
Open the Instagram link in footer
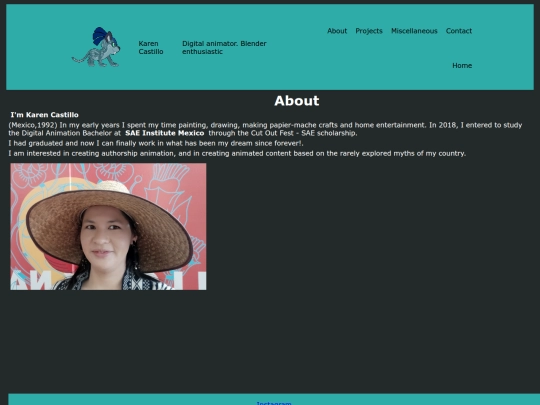pyautogui.click(x=274, y=403)
